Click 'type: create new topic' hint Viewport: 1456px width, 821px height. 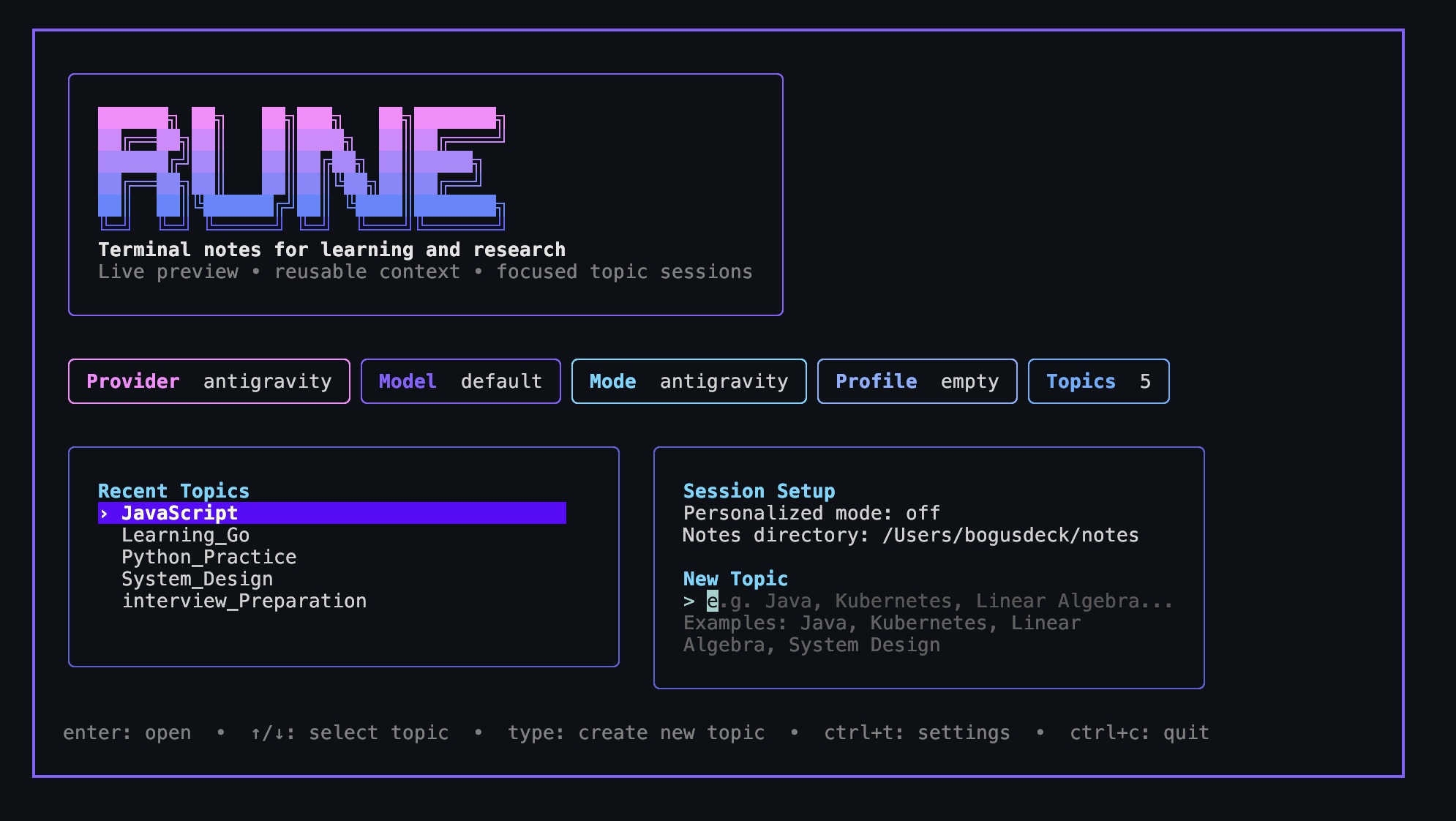(637, 732)
